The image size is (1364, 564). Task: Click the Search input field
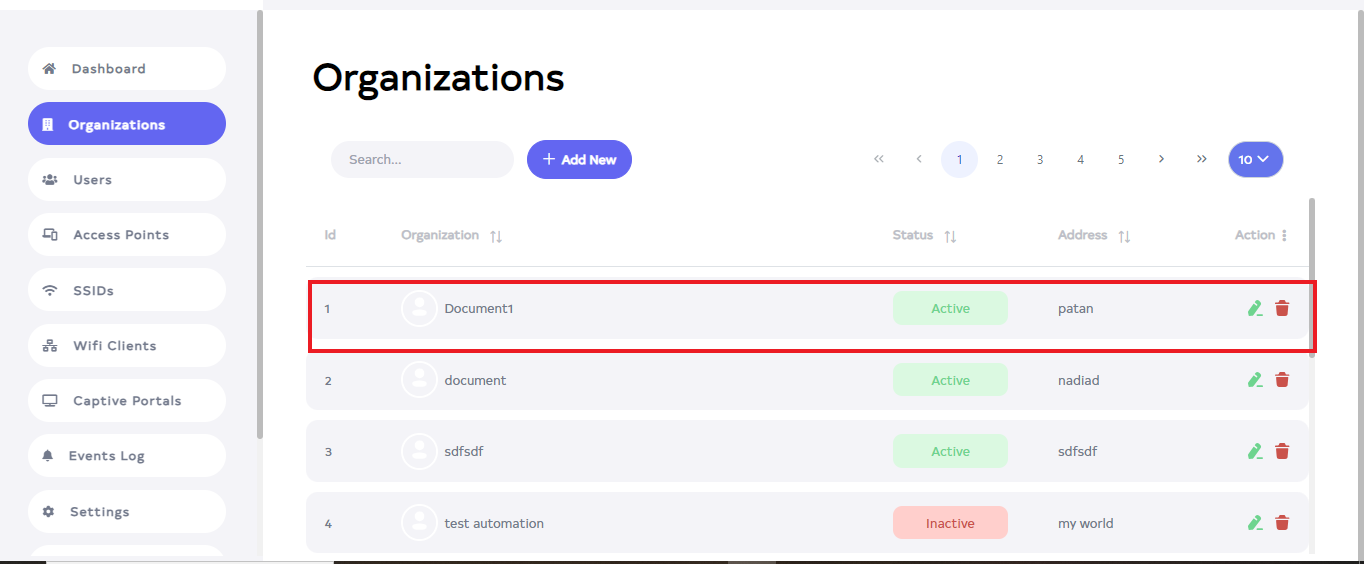(422, 160)
